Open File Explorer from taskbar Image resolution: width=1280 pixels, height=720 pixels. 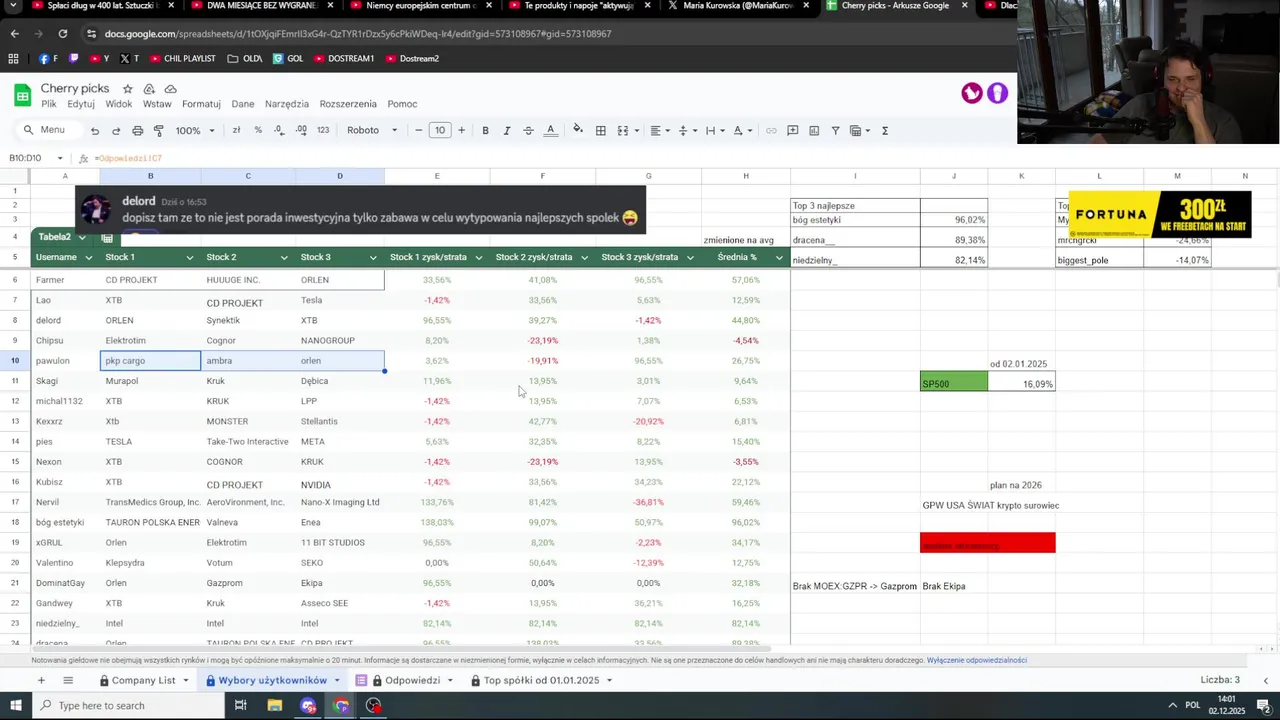(275, 705)
